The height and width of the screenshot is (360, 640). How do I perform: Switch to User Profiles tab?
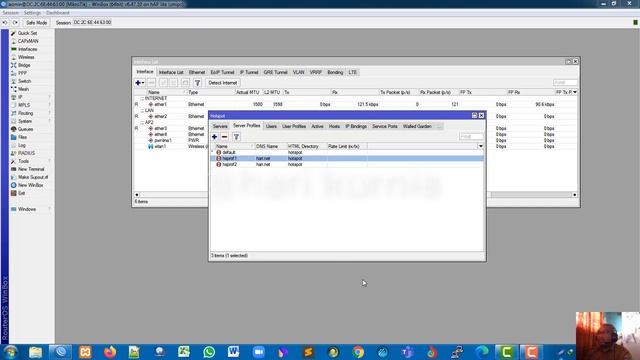(294, 127)
